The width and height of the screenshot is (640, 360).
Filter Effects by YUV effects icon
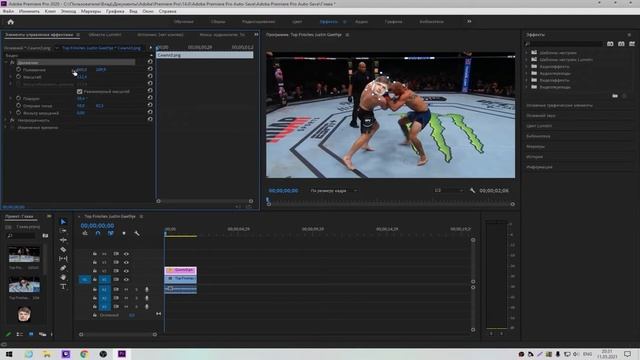(x=632, y=44)
